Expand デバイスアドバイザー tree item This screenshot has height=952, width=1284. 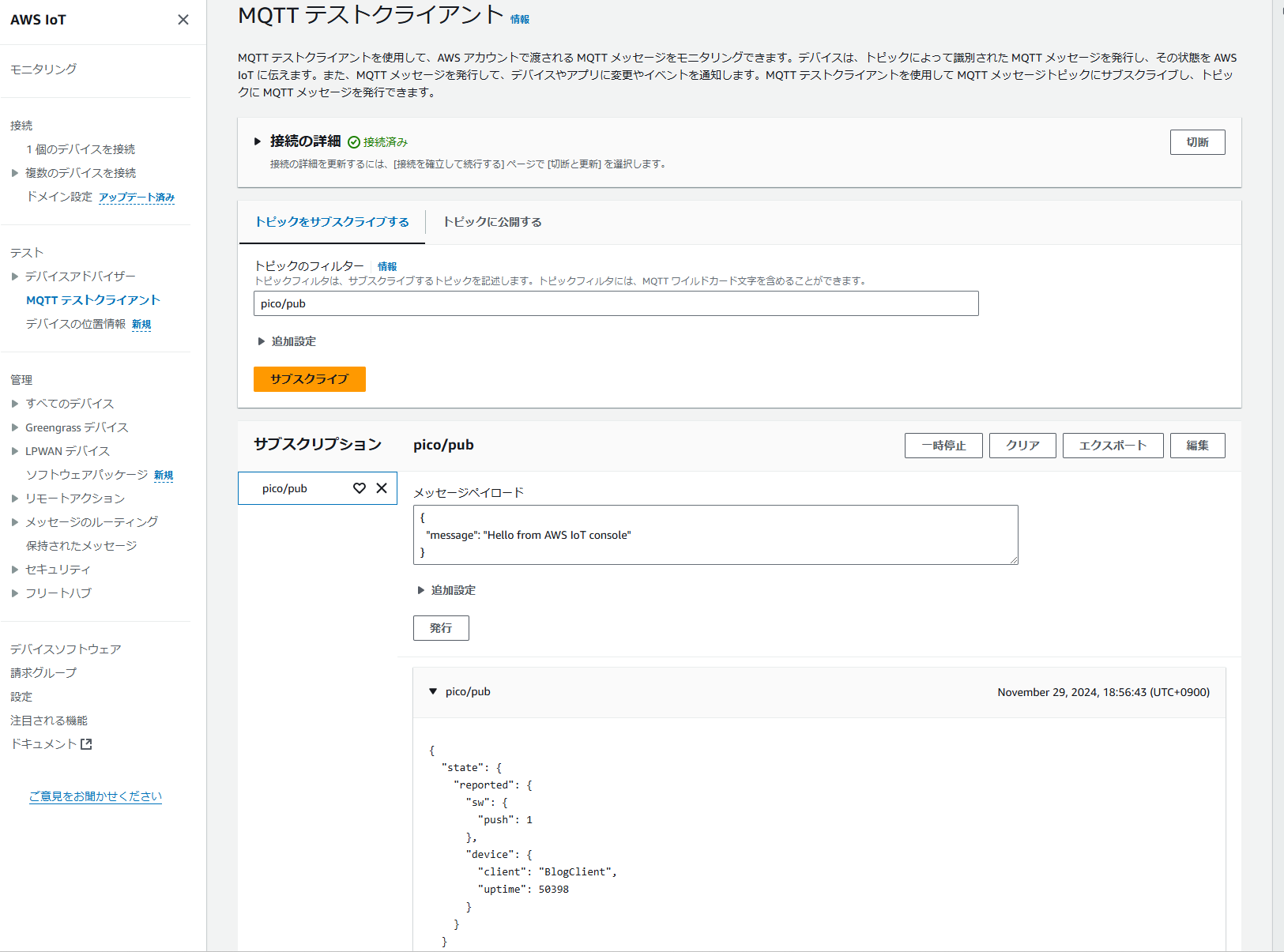(14, 277)
